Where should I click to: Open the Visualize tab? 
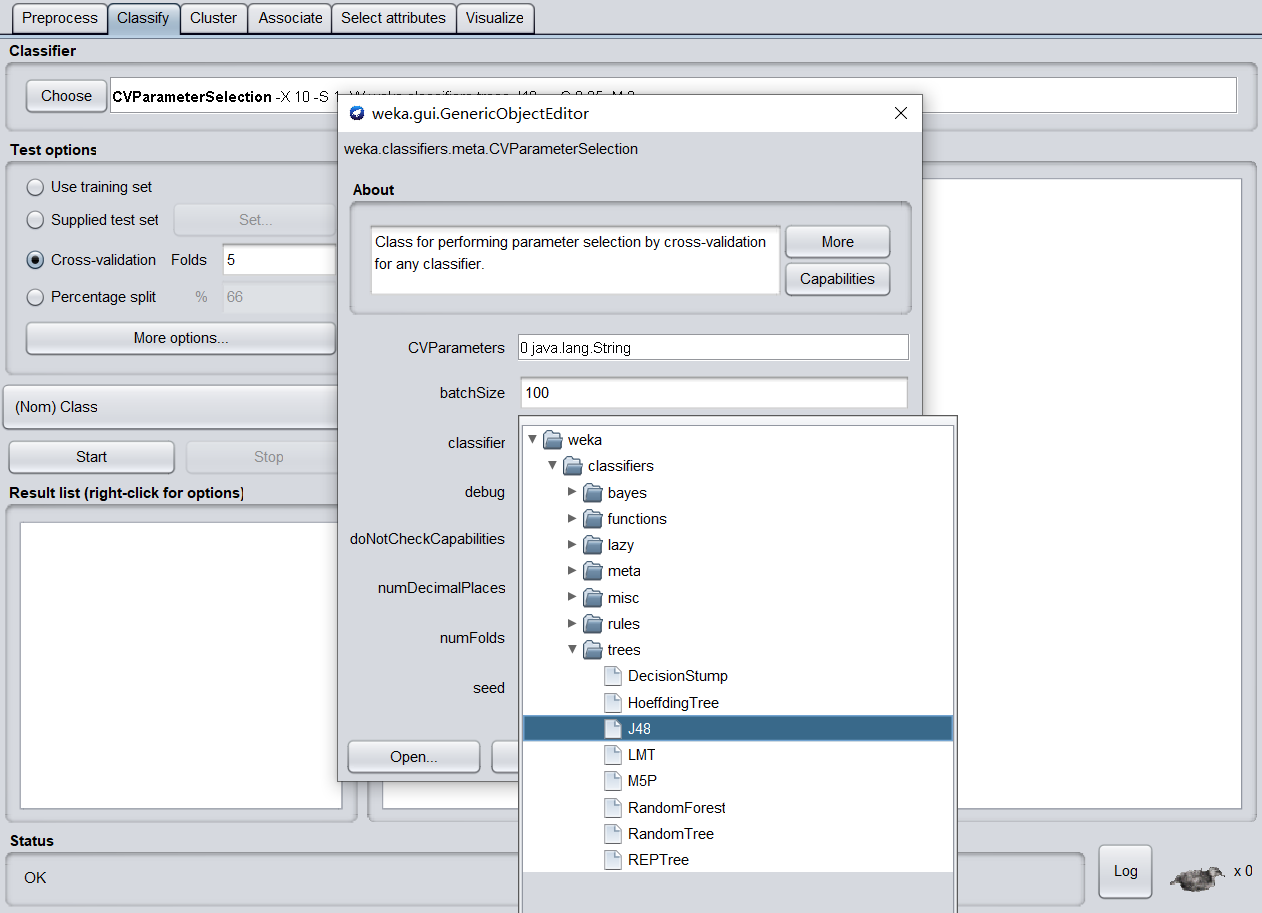click(495, 18)
